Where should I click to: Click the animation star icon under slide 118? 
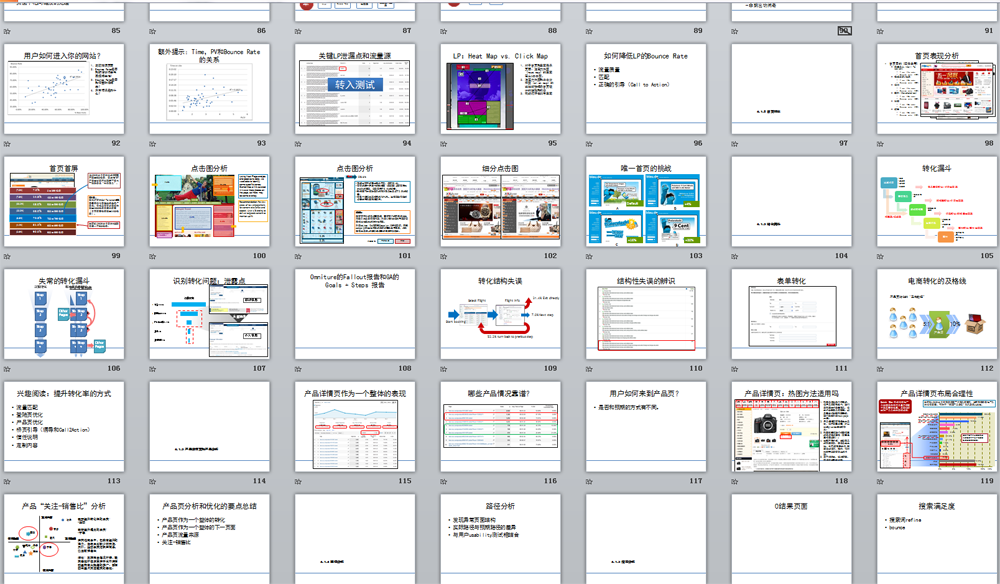tap(736, 481)
